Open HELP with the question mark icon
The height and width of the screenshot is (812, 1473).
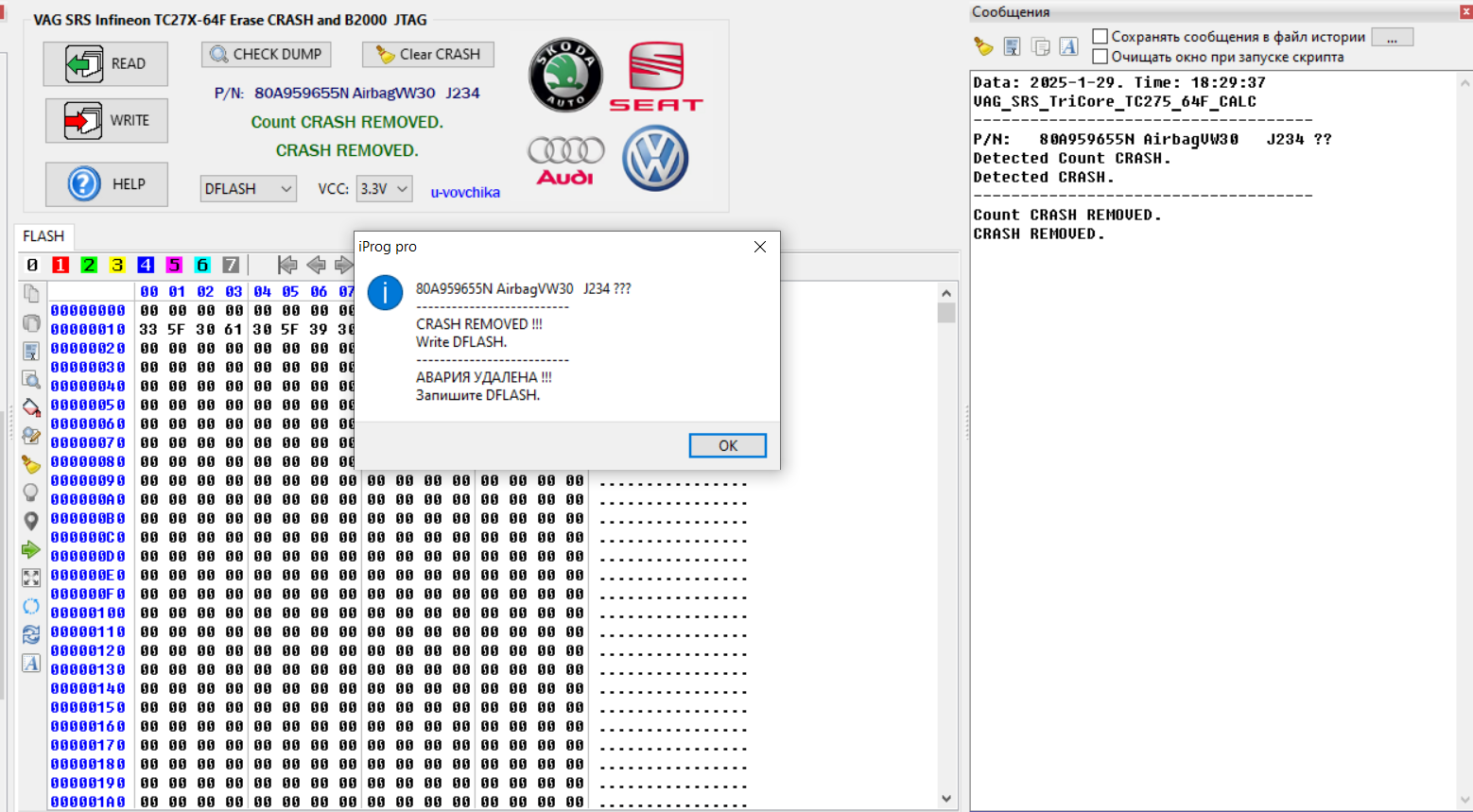point(106,184)
